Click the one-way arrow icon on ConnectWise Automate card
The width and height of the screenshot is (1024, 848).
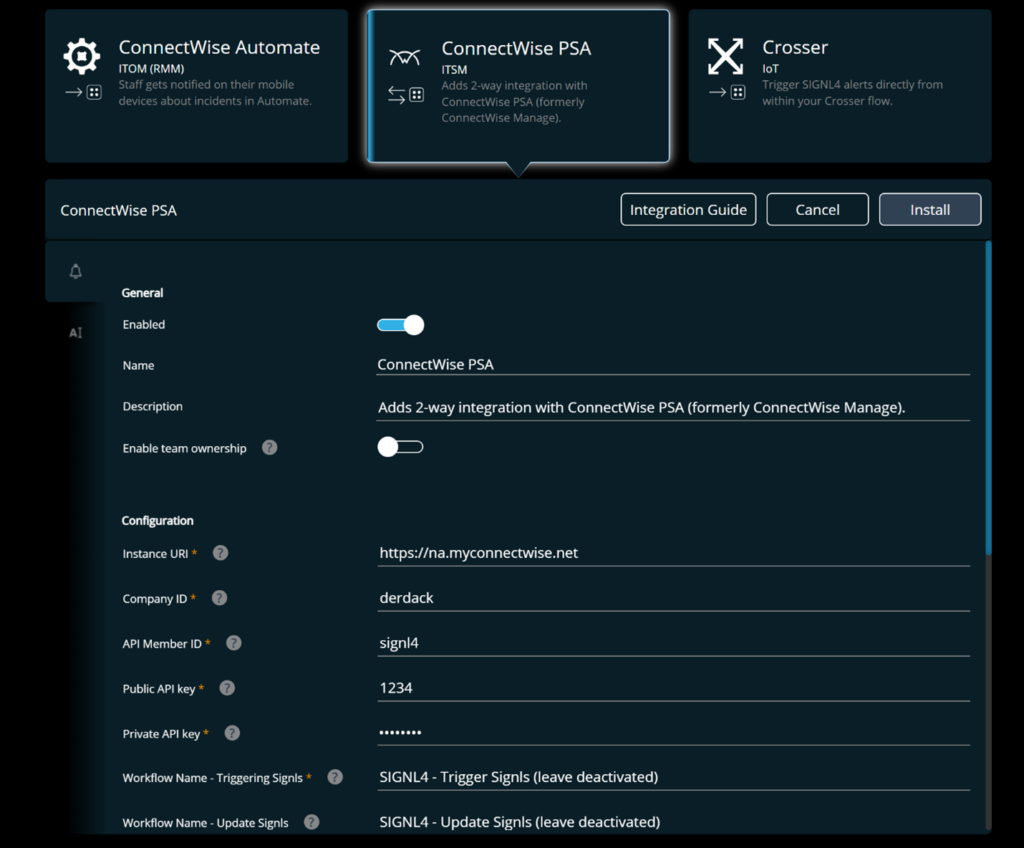click(83, 92)
